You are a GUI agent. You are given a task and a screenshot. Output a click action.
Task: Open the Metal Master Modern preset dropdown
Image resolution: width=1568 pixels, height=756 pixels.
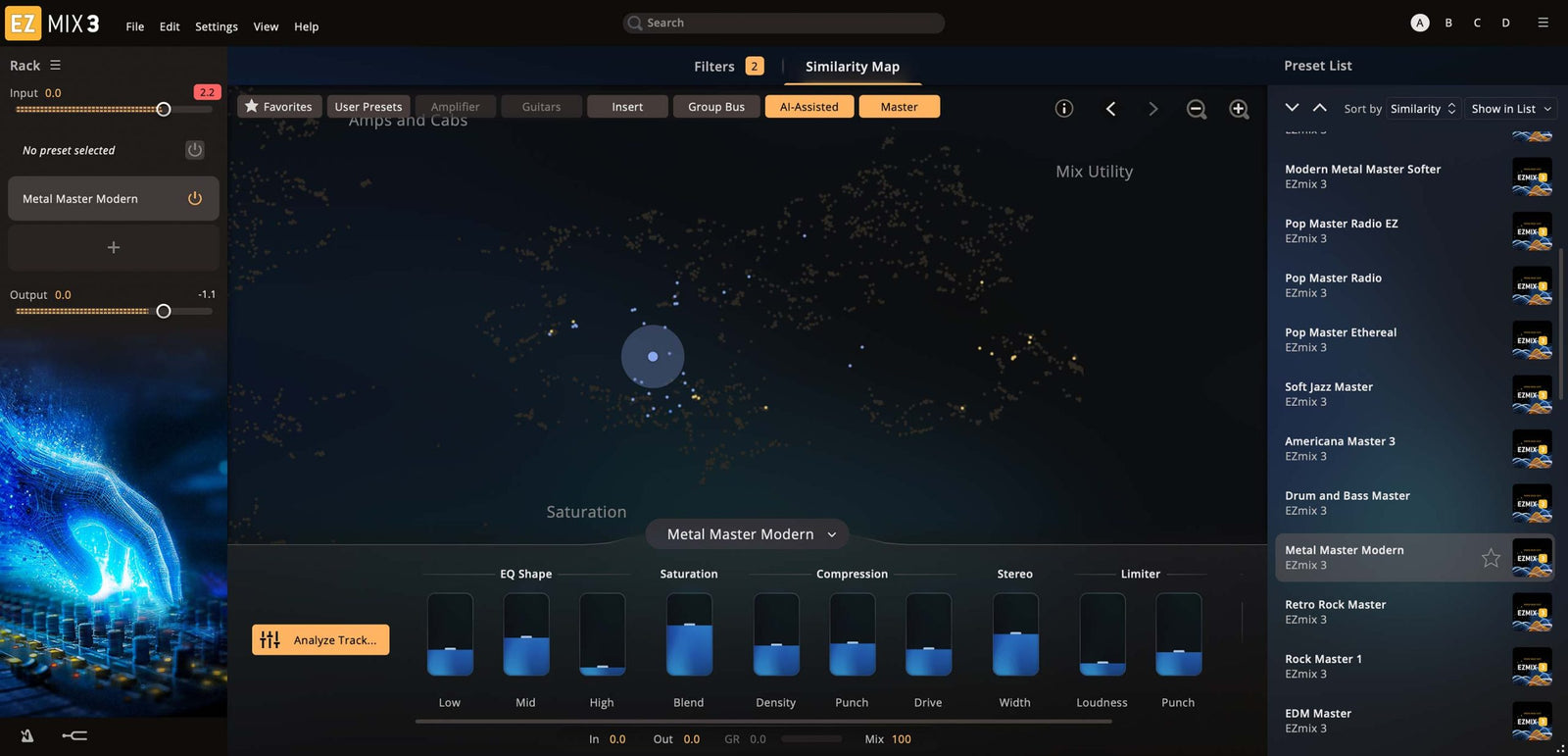(x=748, y=534)
